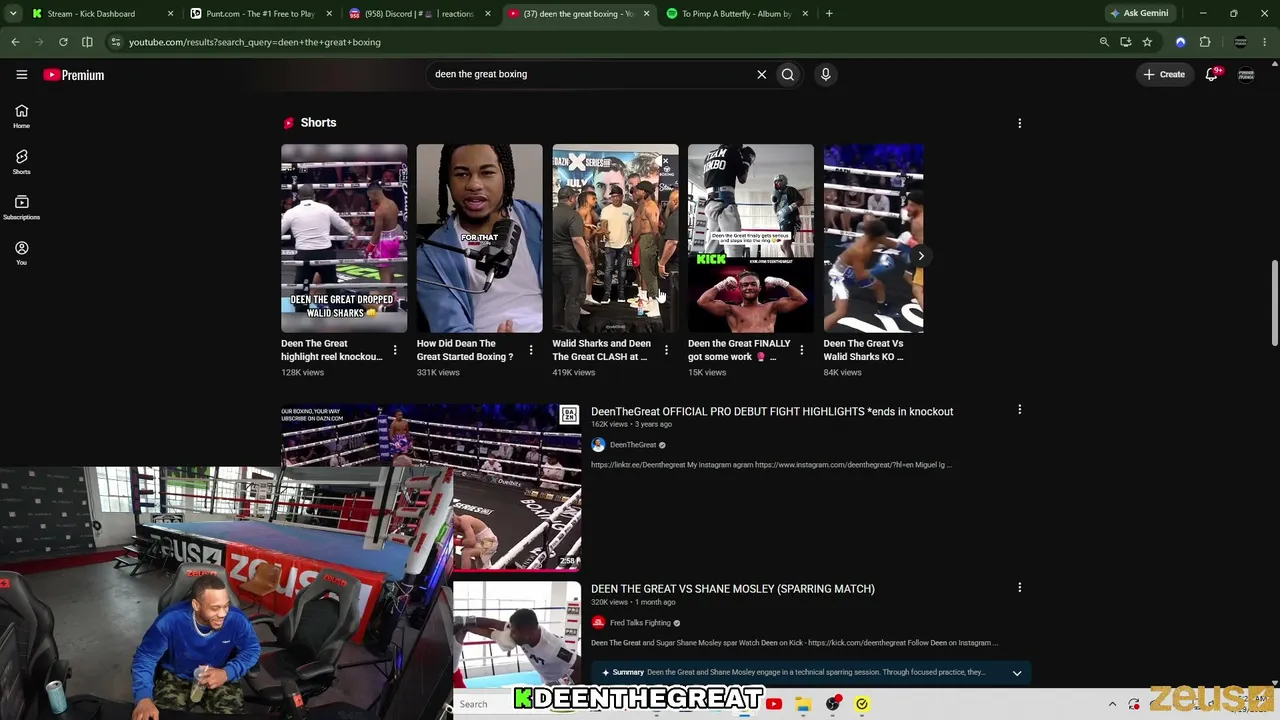Visit DeenTheGreat channel link

point(633,445)
